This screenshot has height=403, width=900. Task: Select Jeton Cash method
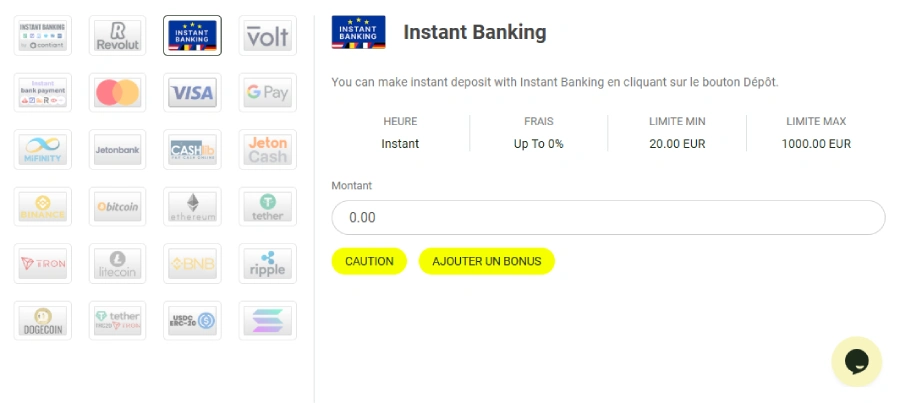(267, 150)
